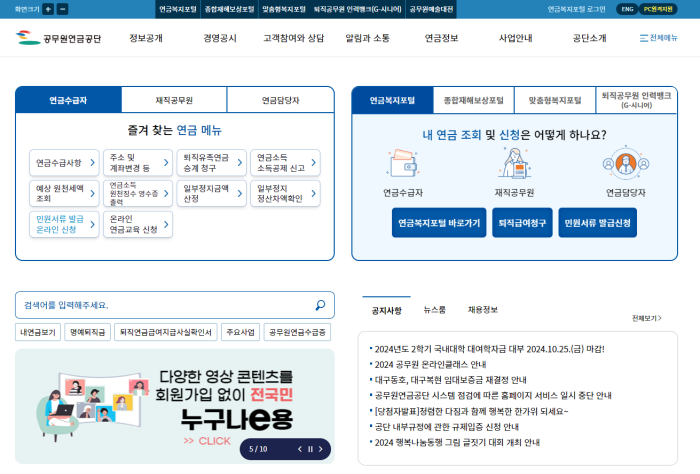Go to previous banner slide

click(x=300, y=449)
